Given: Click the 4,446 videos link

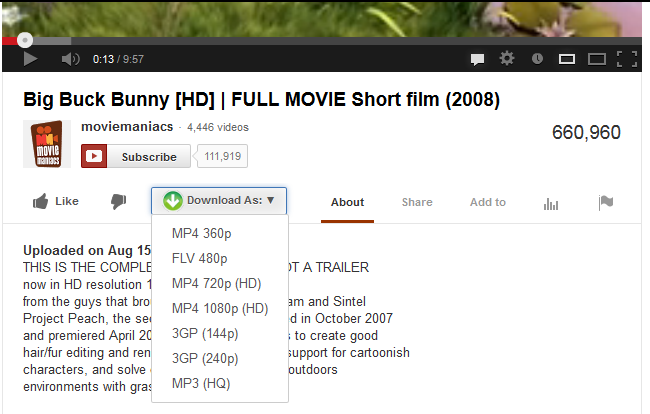Looking at the screenshot, I should (218, 127).
